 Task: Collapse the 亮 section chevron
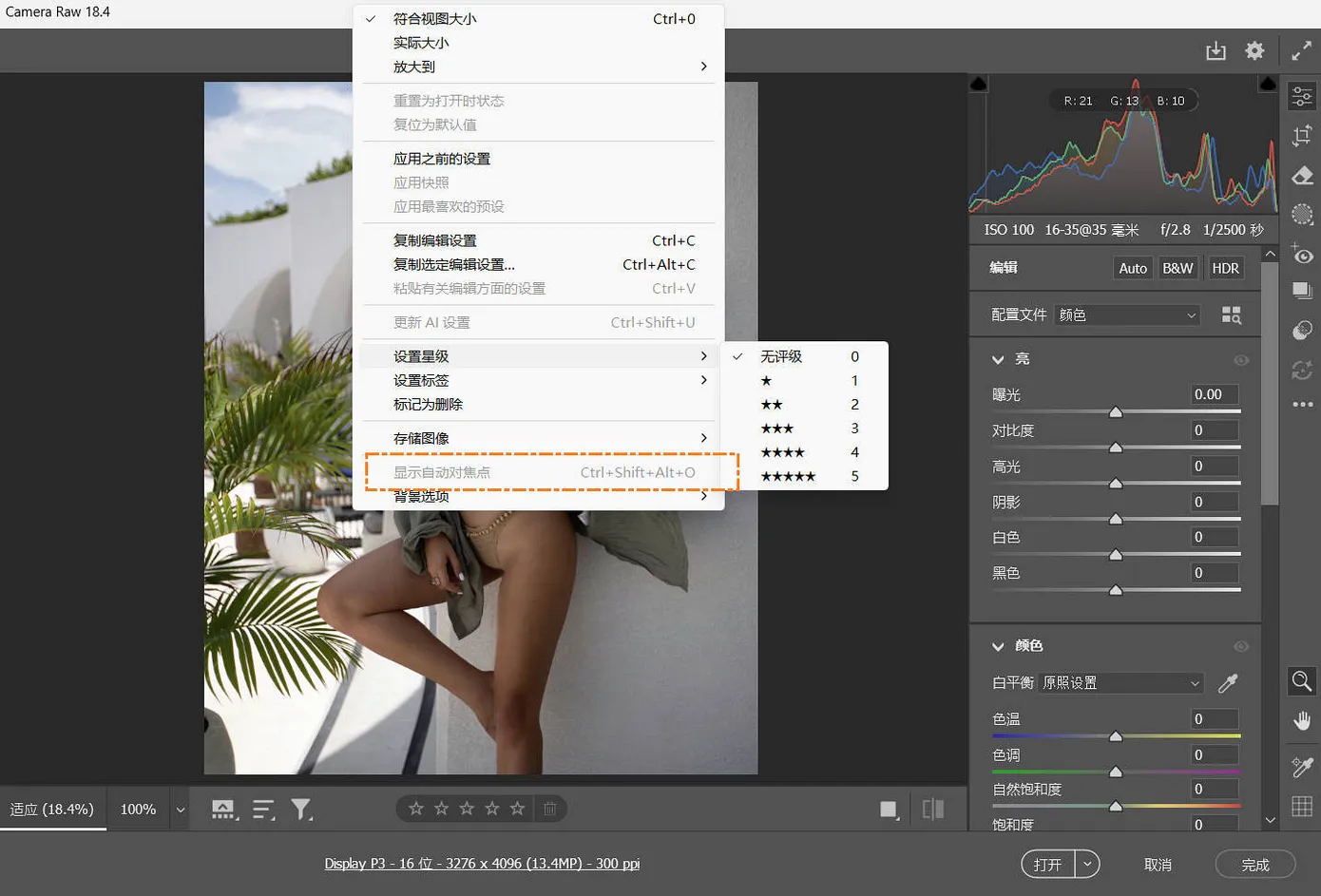(x=998, y=360)
